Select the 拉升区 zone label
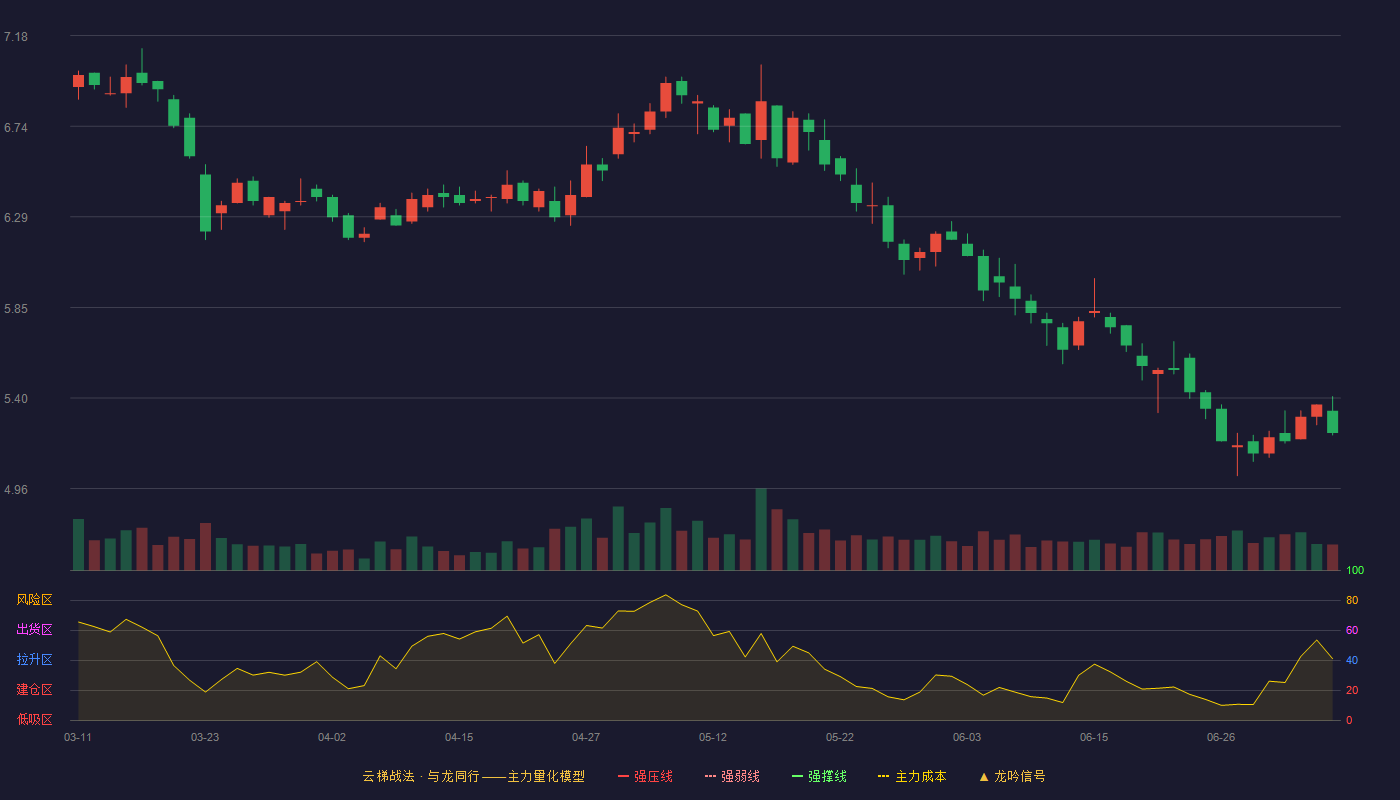Viewport: 1400px width, 800px height. coord(34,660)
